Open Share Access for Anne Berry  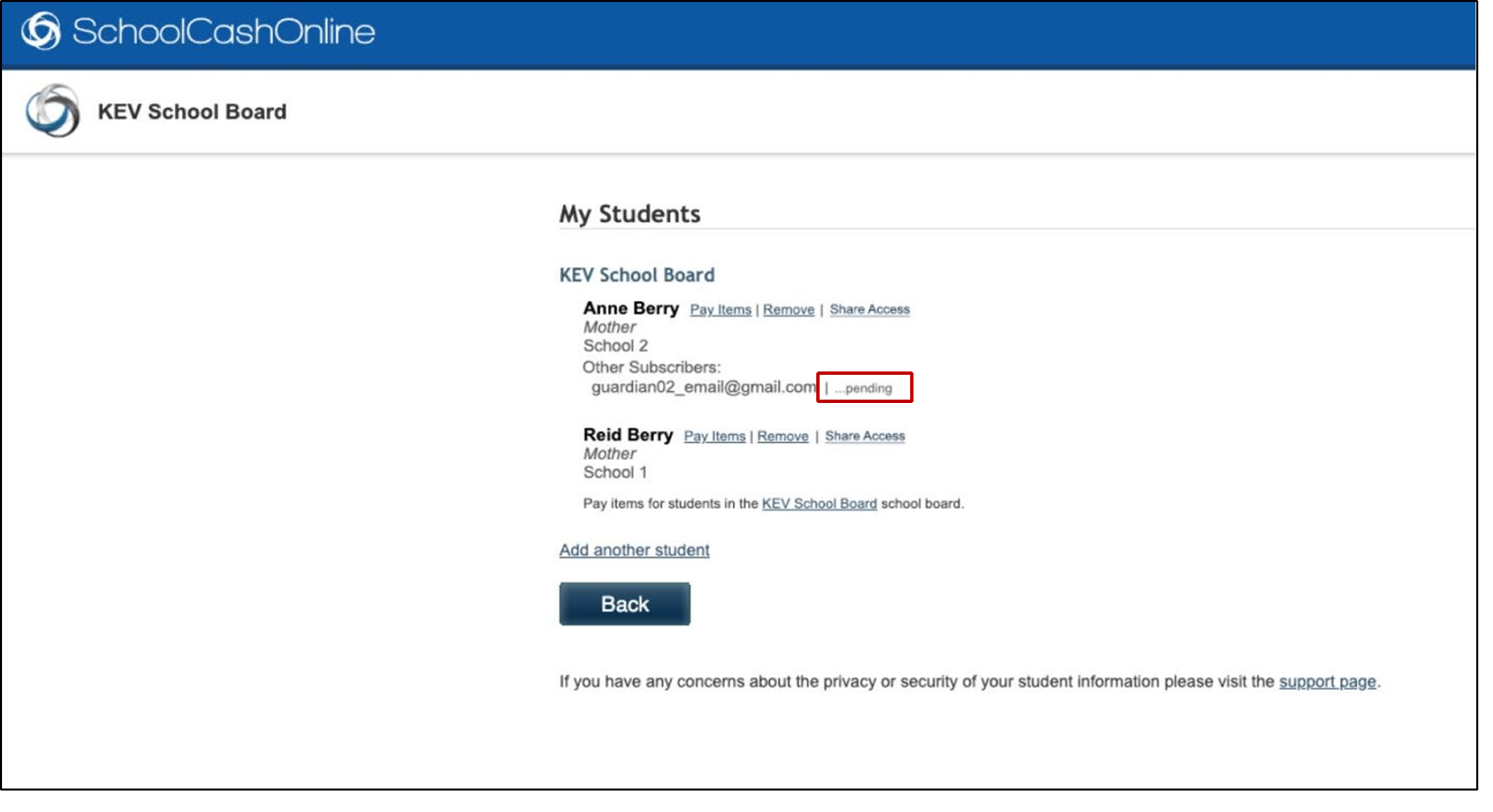tap(869, 309)
